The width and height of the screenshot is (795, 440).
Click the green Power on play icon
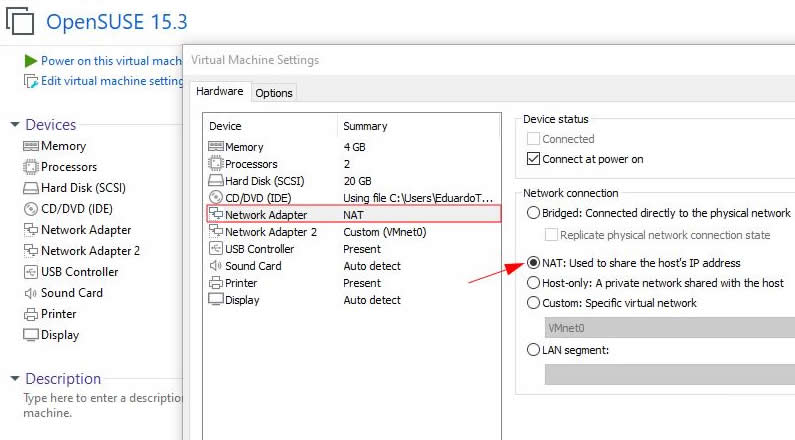pos(30,61)
